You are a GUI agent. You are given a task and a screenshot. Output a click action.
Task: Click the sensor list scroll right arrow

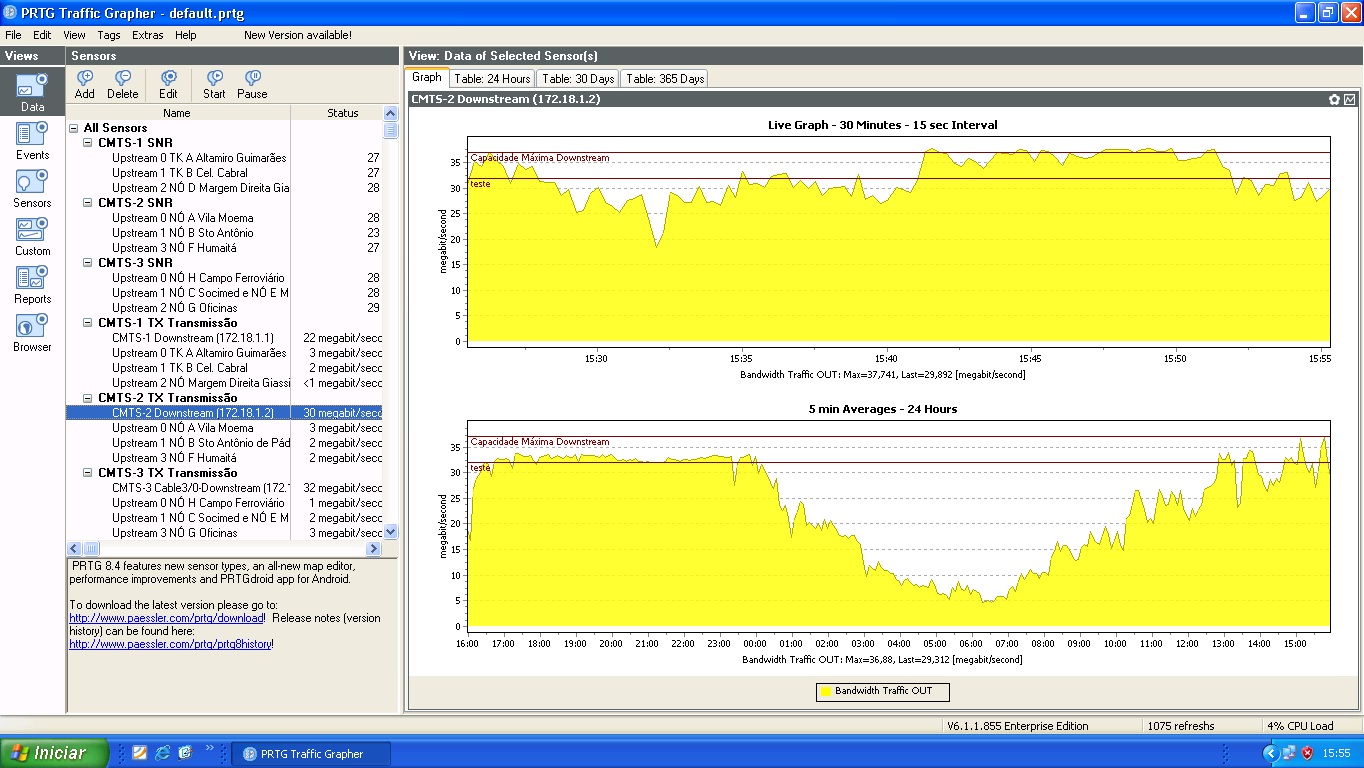(x=374, y=549)
